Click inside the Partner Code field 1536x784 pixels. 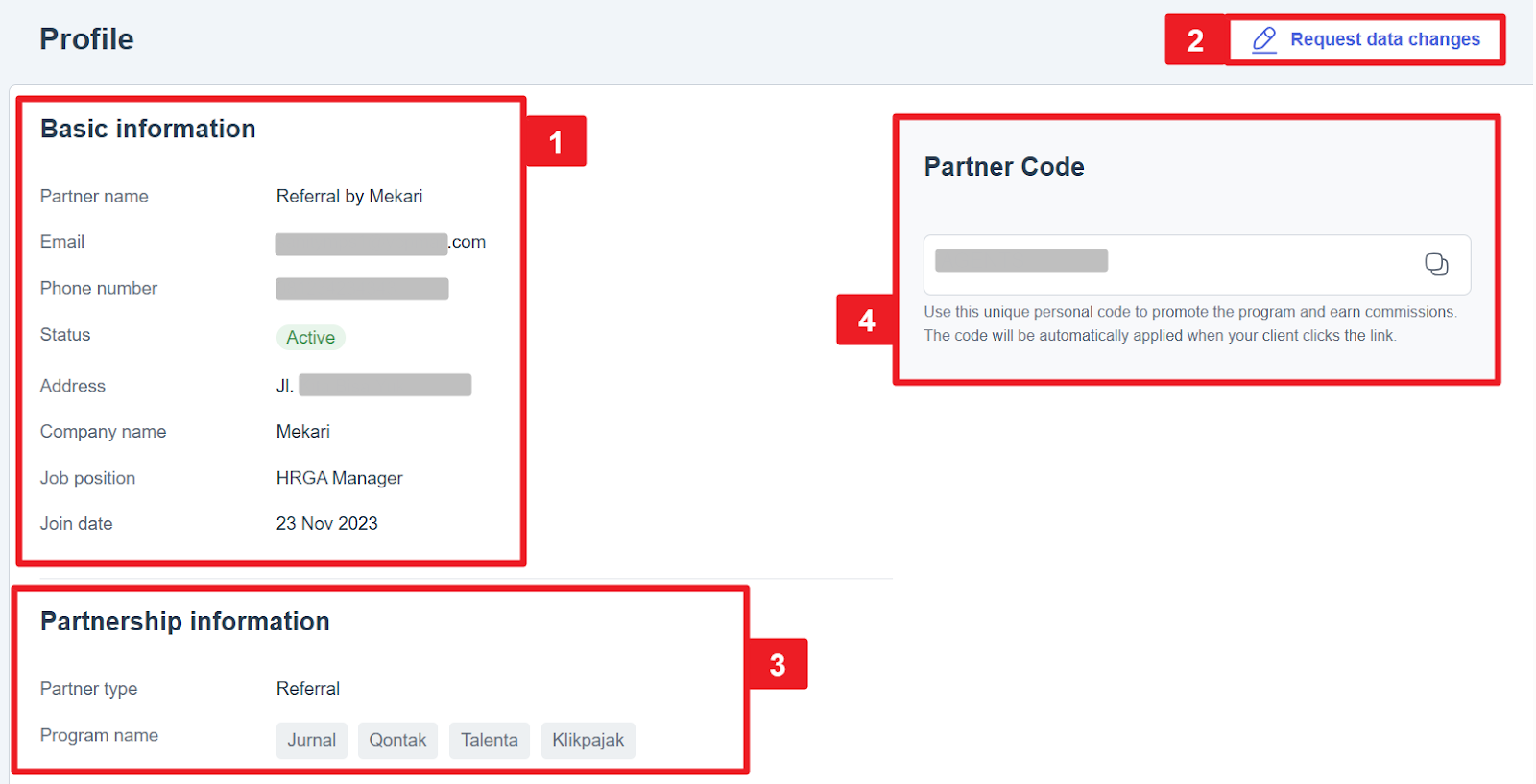click(1152, 264)
